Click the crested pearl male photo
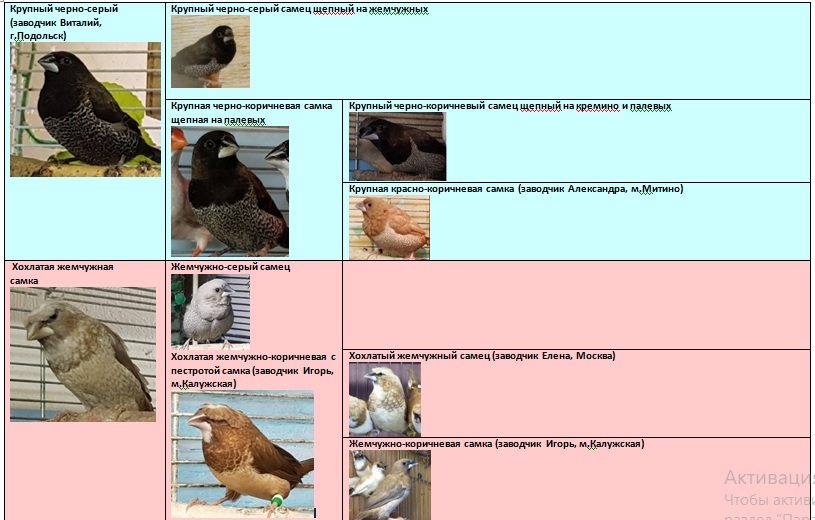The height and width of the screenshot is (520, 815). pyautogui.click(x=384, y=398)
